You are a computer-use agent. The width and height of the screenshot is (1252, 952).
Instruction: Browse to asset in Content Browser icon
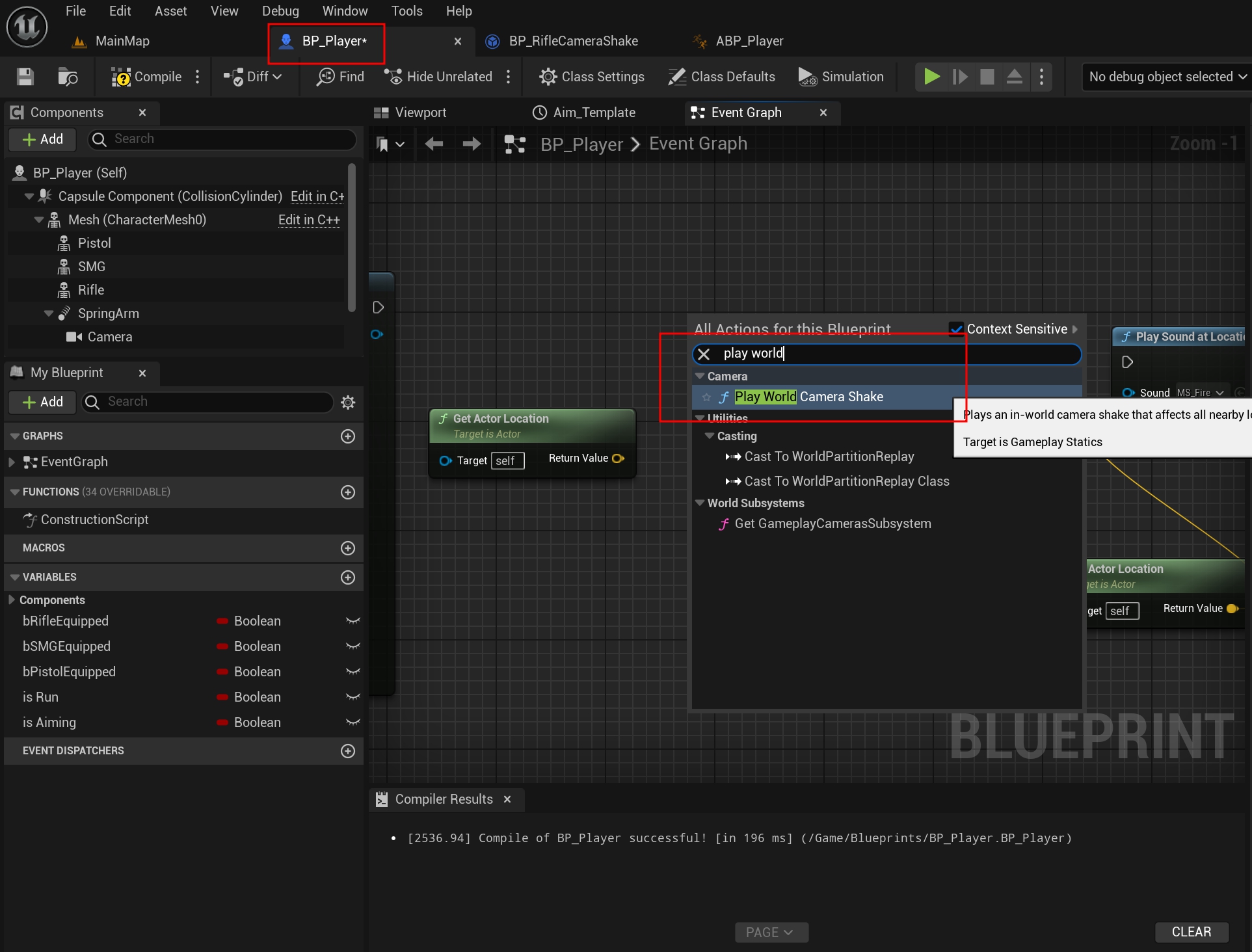68,77
